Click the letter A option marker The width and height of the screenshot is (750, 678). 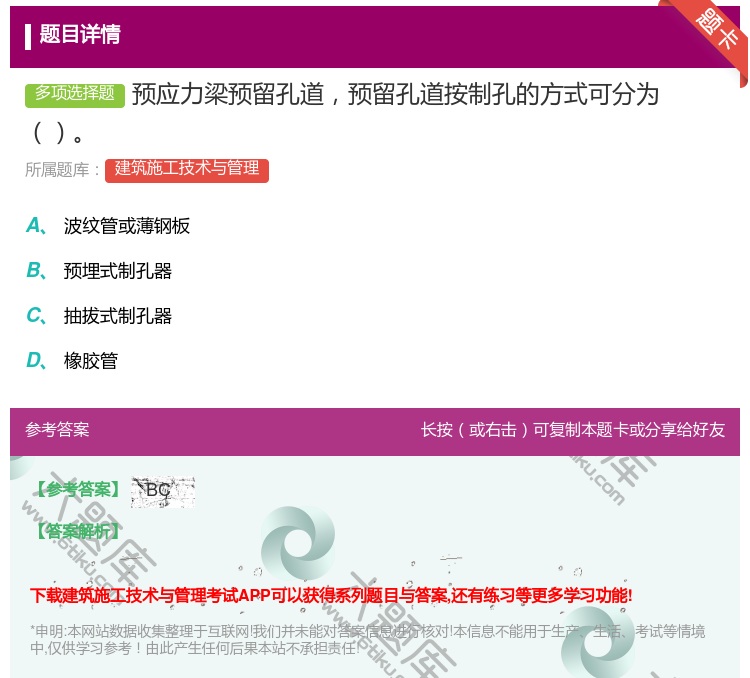[x=36, y=225]
